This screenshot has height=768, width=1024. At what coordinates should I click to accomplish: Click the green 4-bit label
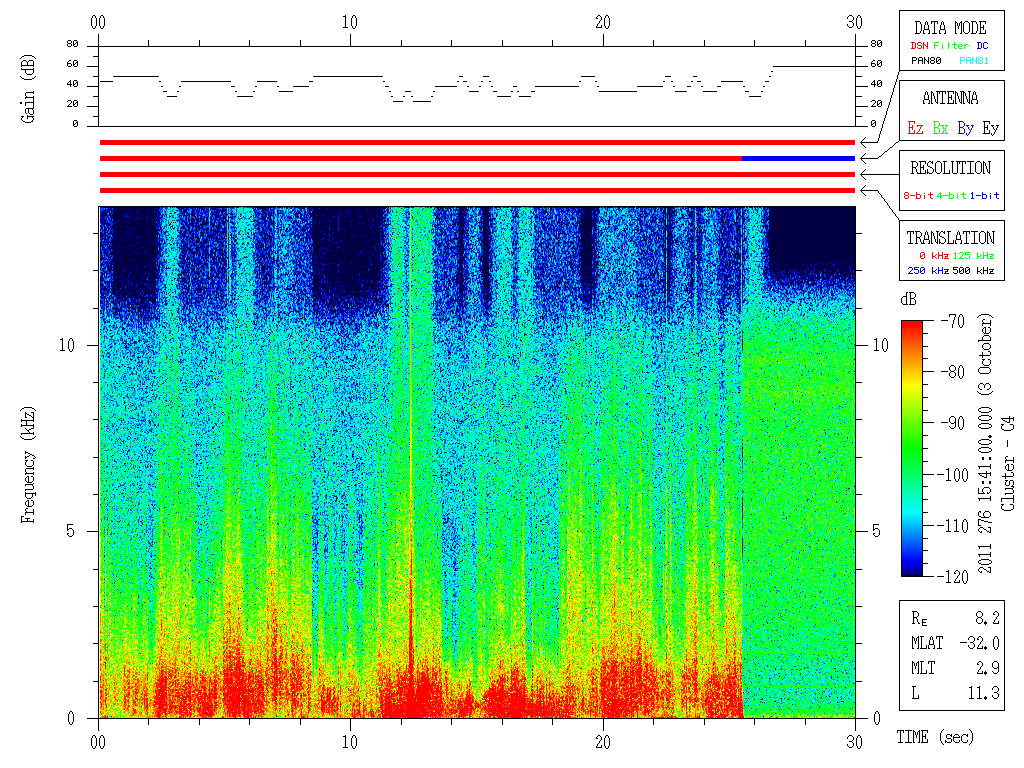952,195
